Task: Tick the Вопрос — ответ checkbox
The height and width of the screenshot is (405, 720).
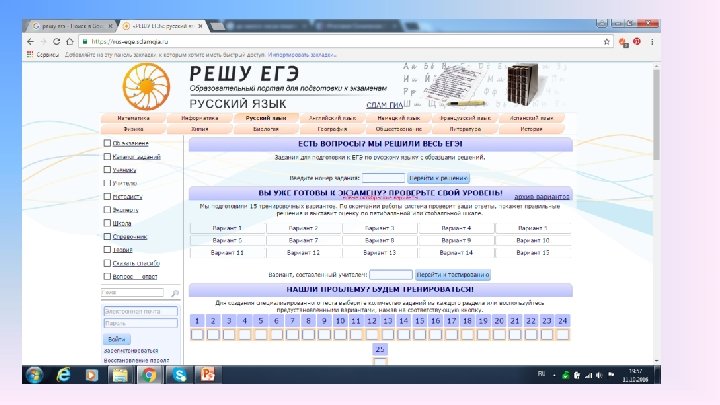Action: 107,276
